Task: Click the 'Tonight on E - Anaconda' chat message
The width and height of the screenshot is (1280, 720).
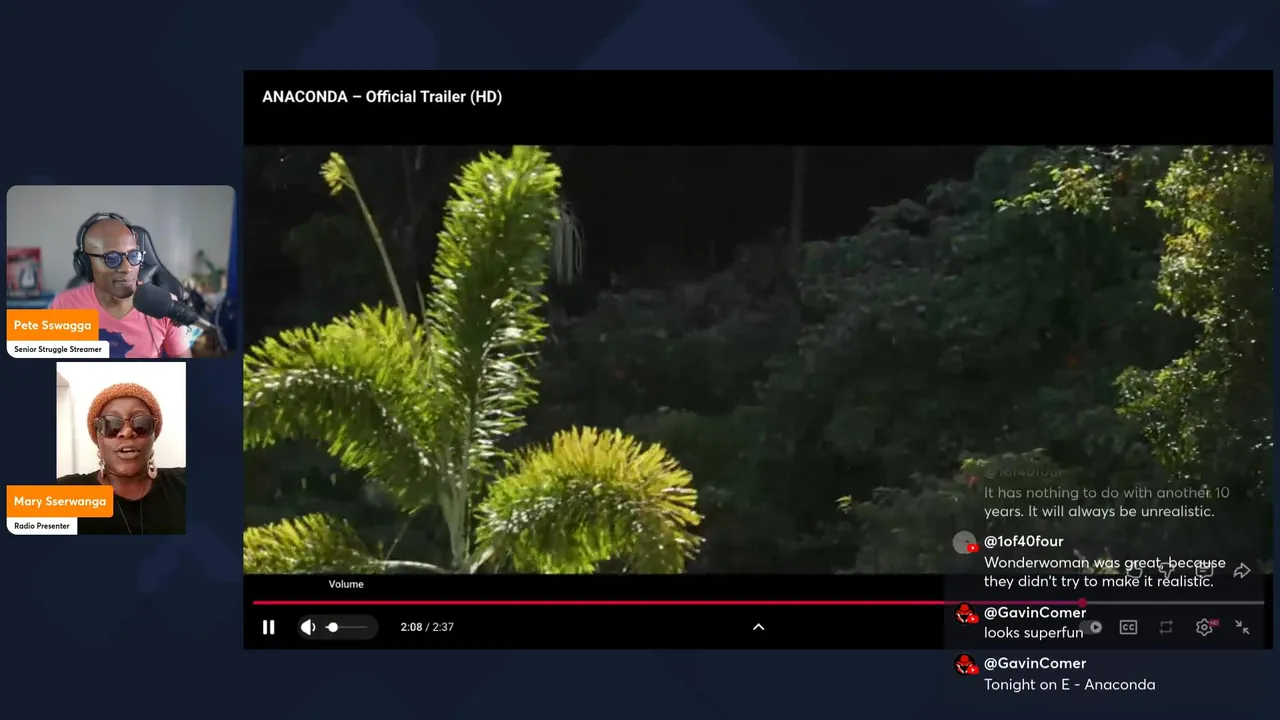Action: 1069,685
